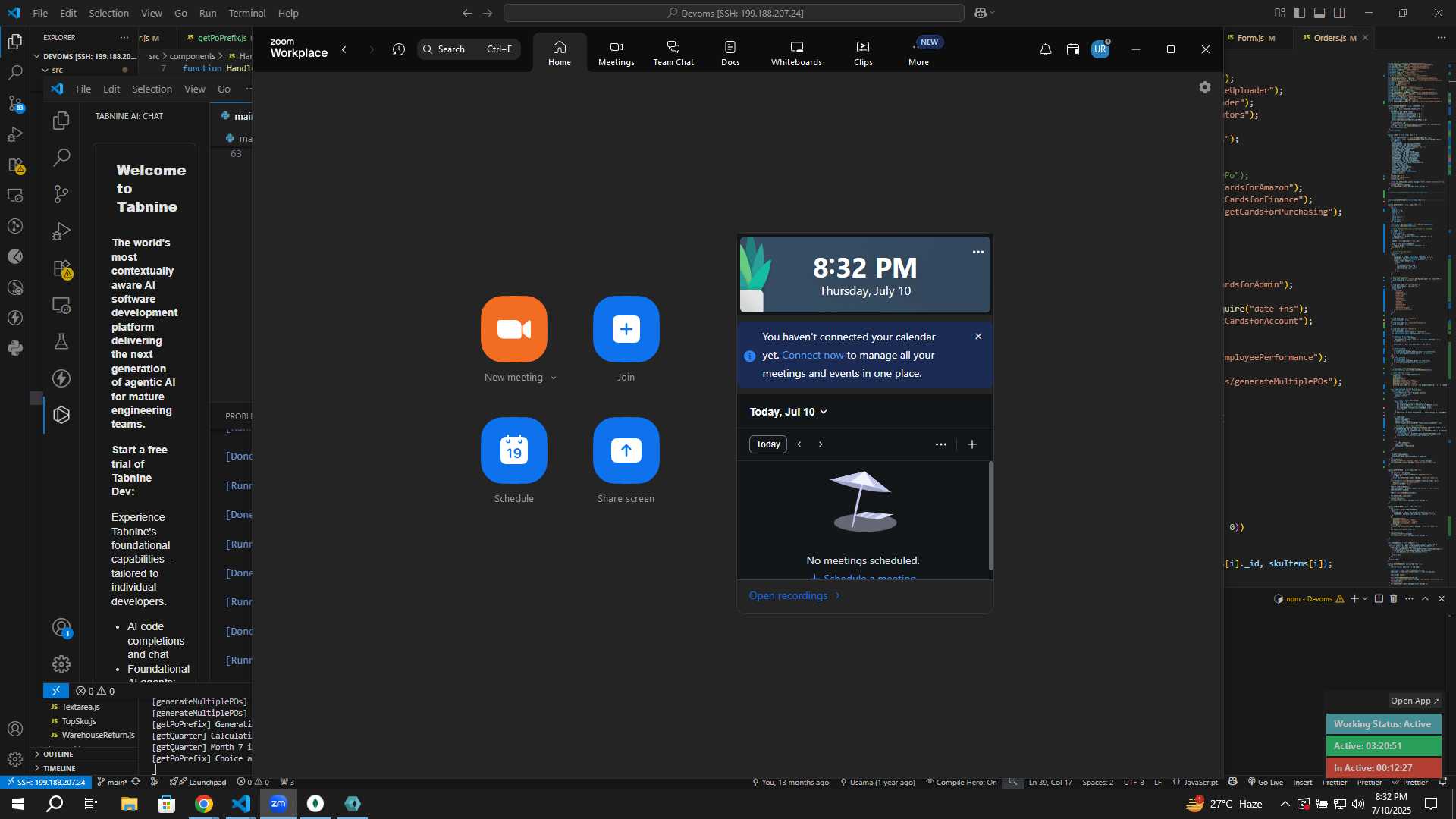Open VS Code Explorer icon in activity bar
The width and height of the screenshot is (1456, 819).
14,42
